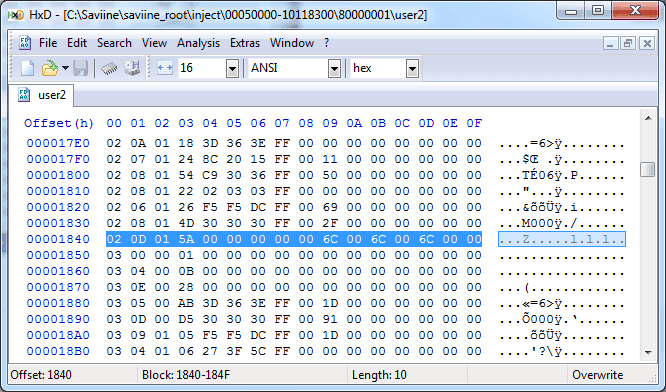Open the File menu

[x=48, y=43]
